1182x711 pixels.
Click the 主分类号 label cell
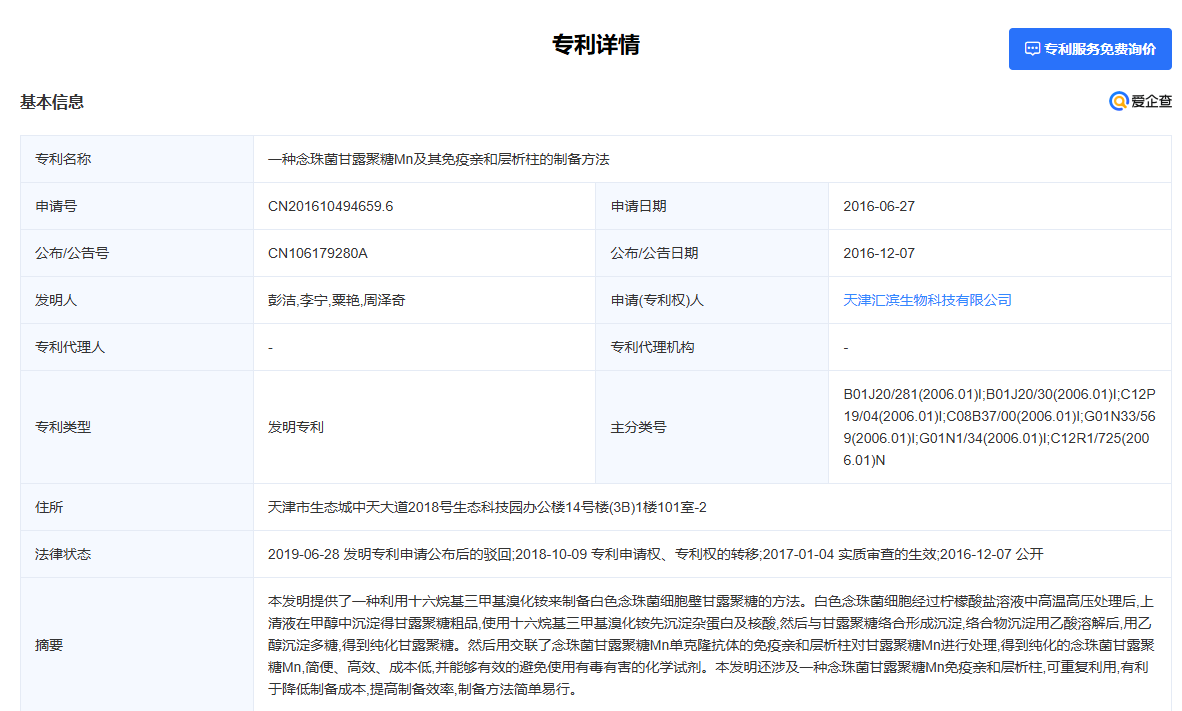[x=712, y=427]
